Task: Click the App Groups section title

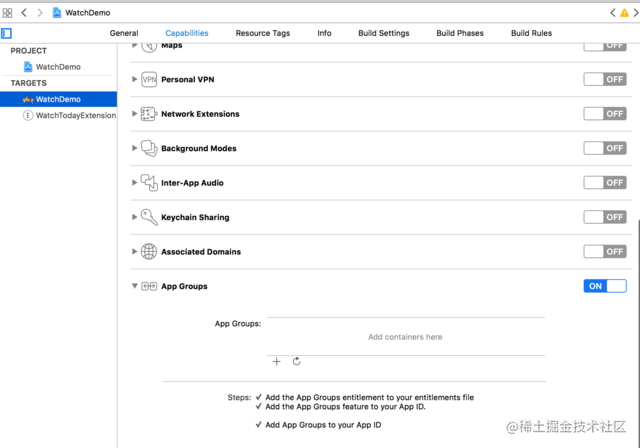Action: point(184,286)
